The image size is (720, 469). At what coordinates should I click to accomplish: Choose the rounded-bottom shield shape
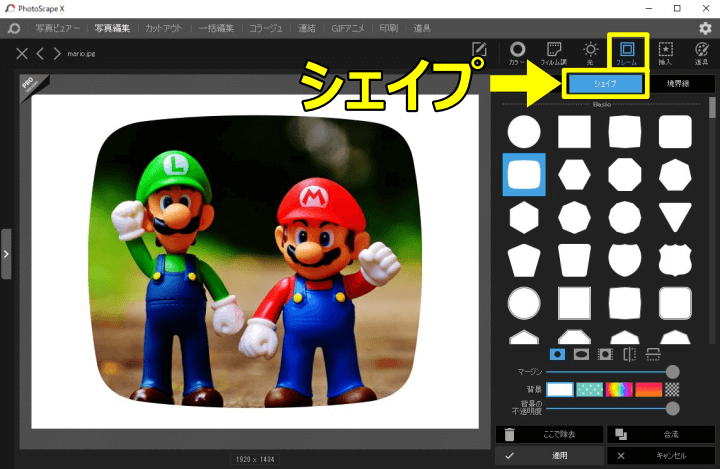[x=624, y=260]
